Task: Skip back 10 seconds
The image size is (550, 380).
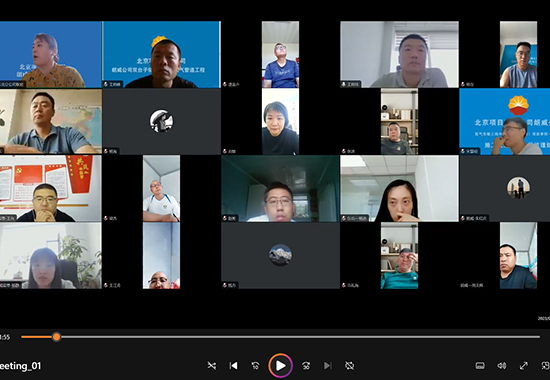Action: 255,366
